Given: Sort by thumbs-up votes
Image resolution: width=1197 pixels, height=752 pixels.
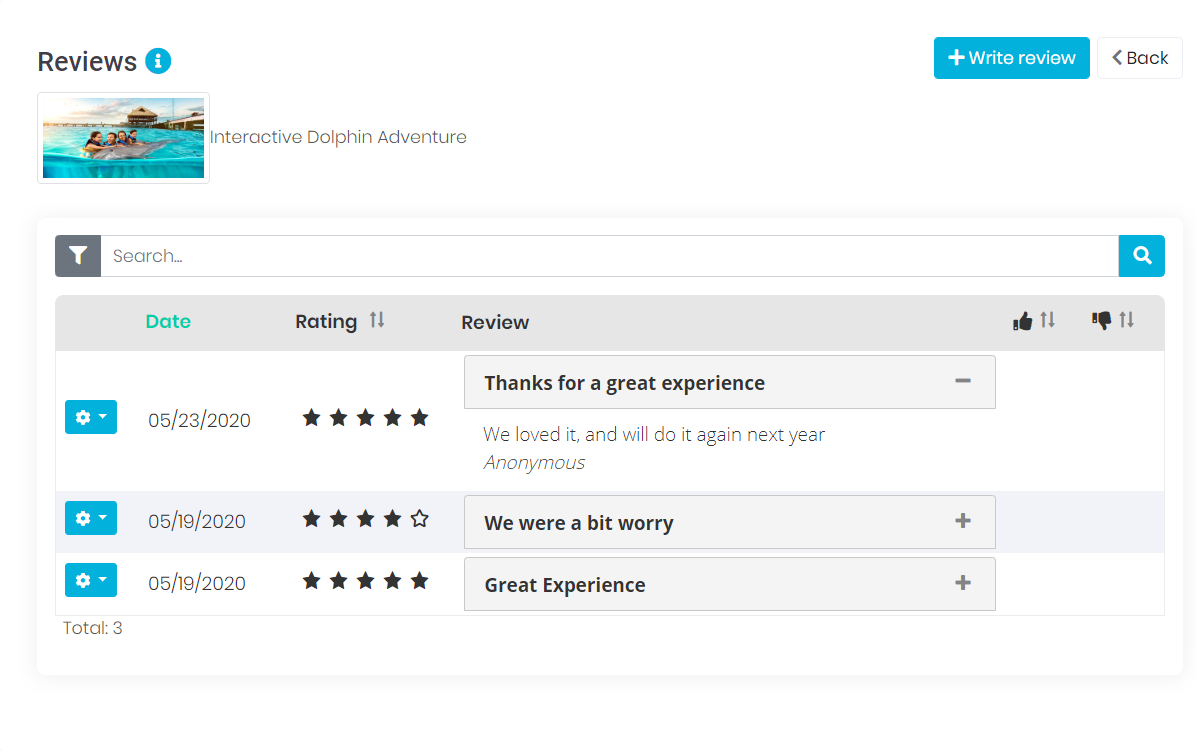Looking at the screenshot, I should coord(1034,321).
